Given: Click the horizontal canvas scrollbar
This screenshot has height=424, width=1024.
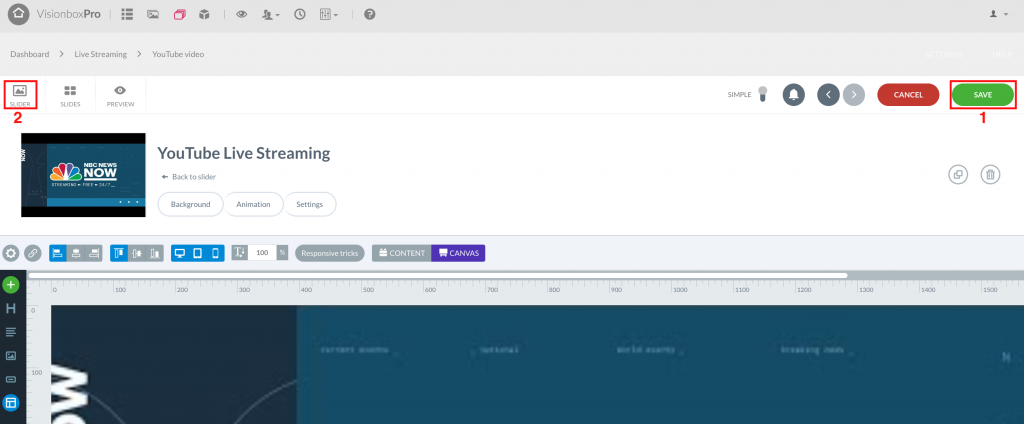Looking at the screenshot, I should 438,276.
